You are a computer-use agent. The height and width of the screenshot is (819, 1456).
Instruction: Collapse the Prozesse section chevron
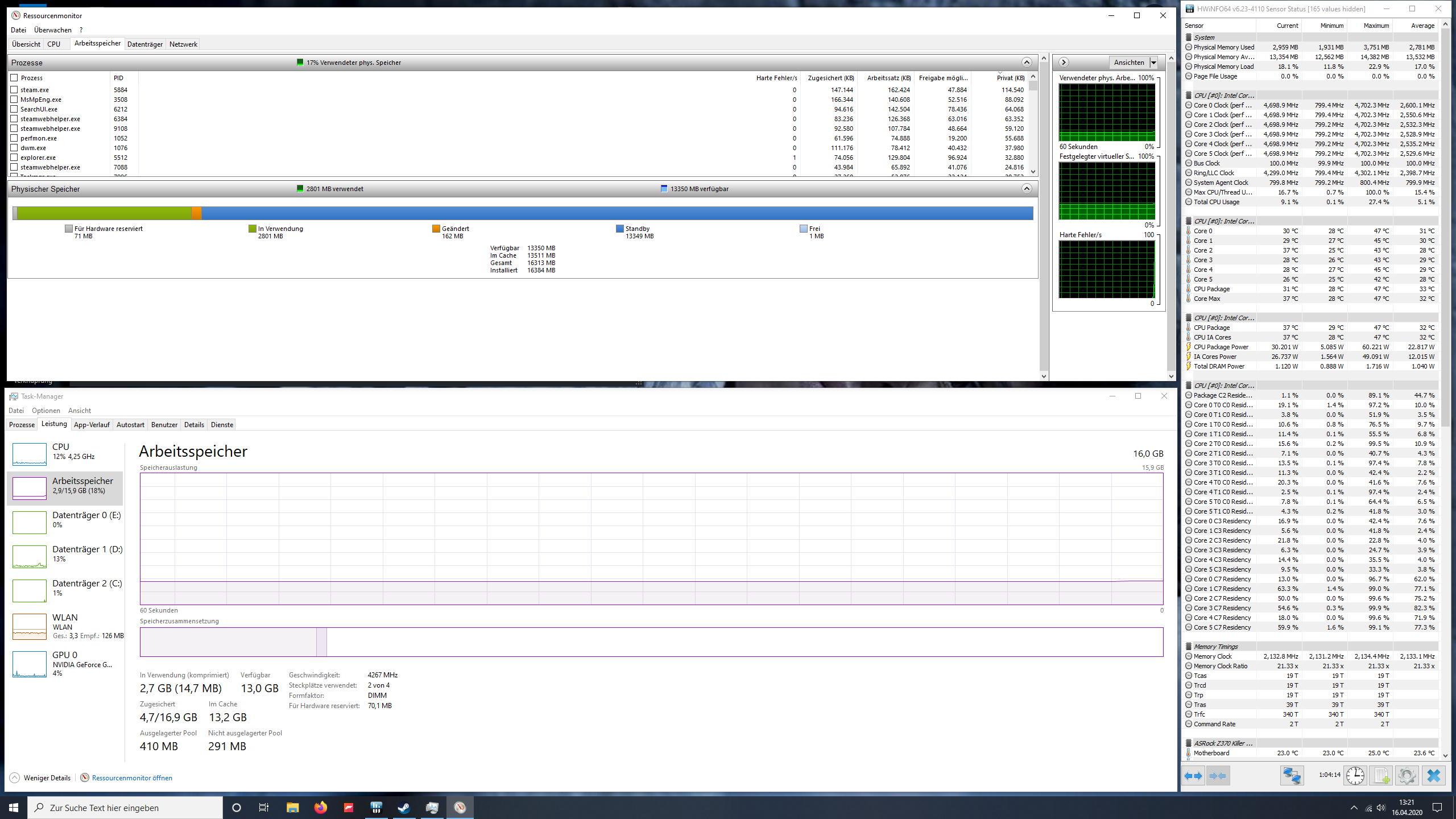tap(1027, 63)
